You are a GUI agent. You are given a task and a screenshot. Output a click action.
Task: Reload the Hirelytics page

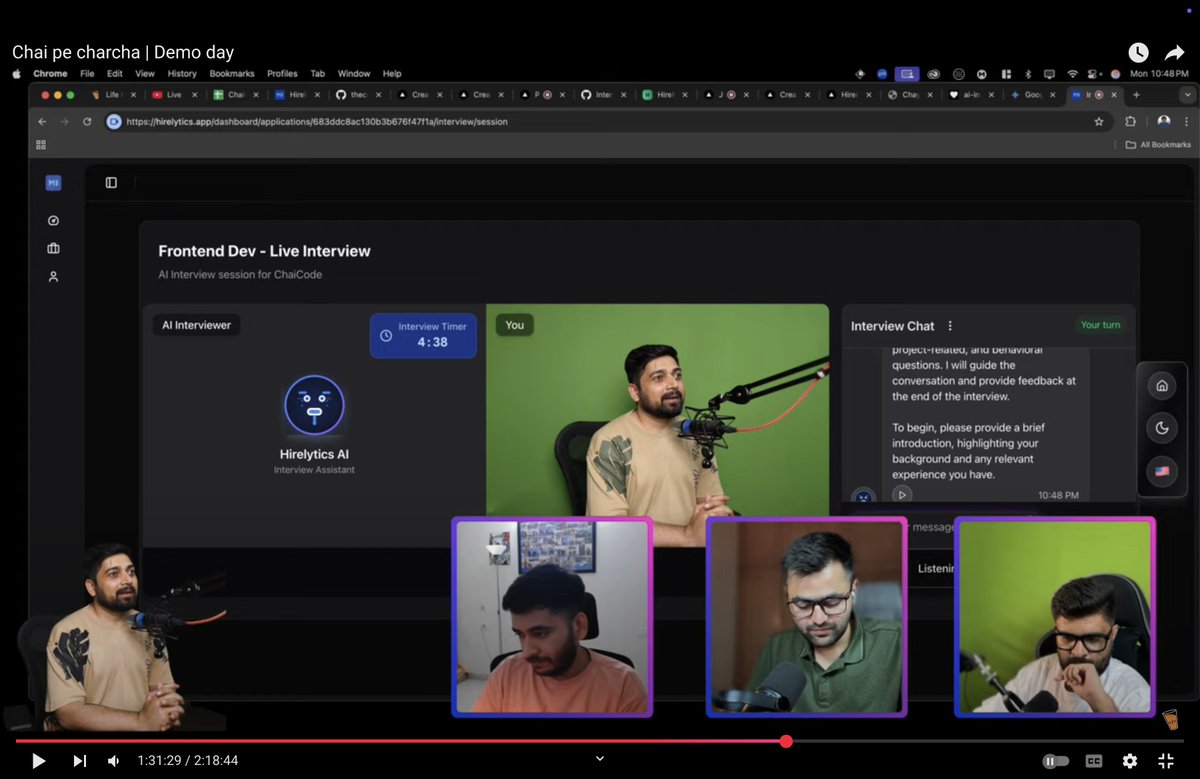pyautogui.click(x=87, y=121)
